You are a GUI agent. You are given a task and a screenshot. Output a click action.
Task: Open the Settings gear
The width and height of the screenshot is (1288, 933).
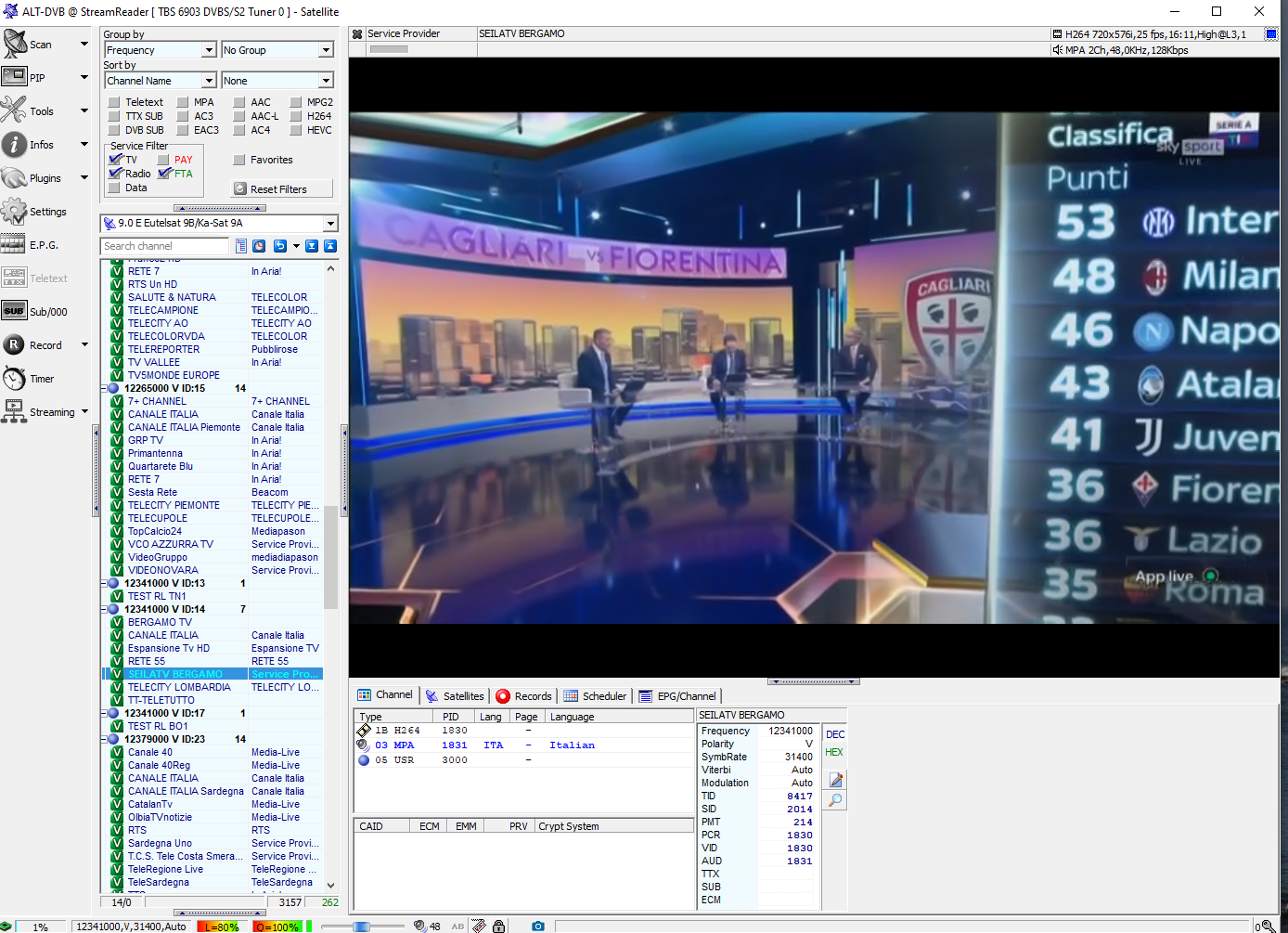(x=15, y=211)
